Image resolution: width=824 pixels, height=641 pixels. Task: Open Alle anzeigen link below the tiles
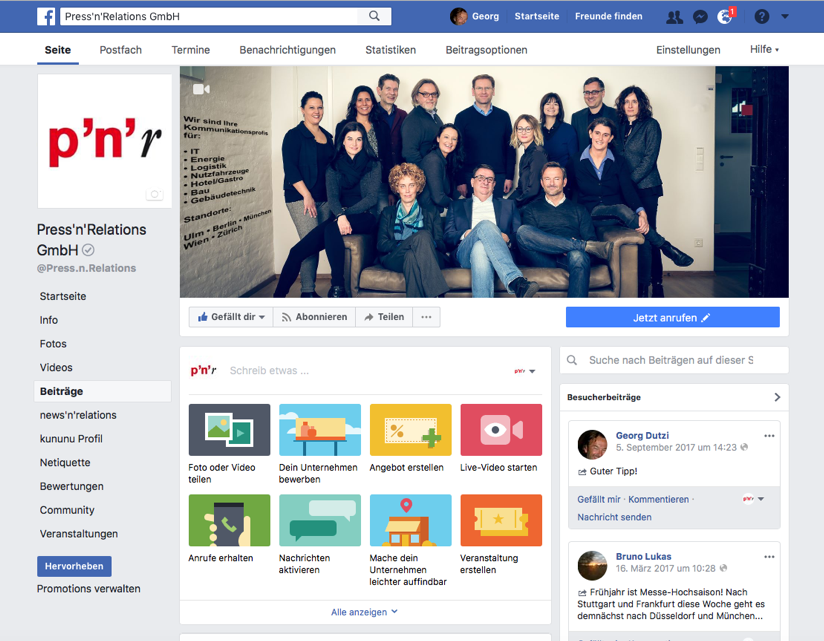point(364,611)
